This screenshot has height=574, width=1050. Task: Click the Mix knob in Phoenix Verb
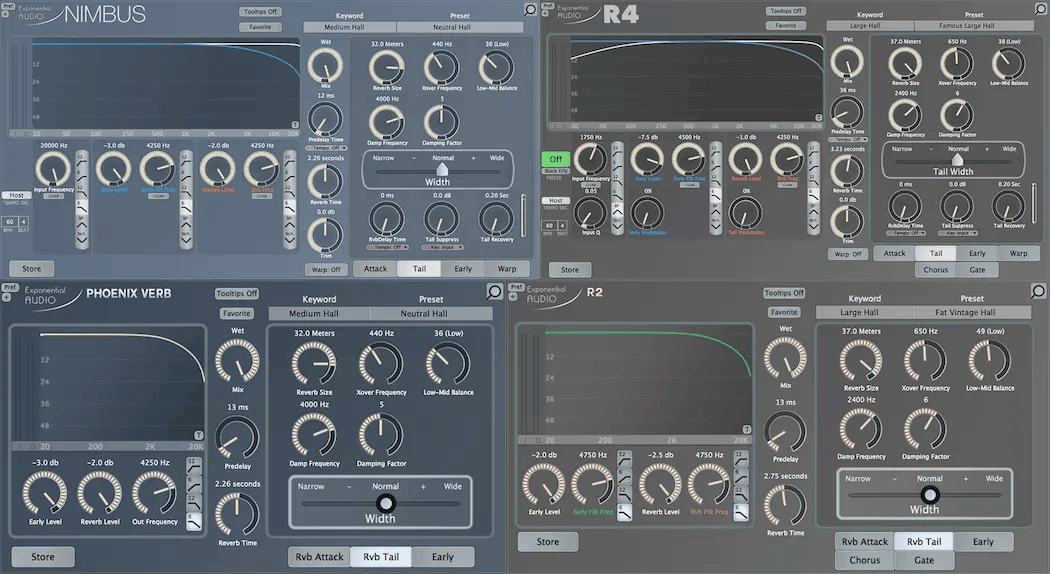pyautogui.click(x=237, y=361)
